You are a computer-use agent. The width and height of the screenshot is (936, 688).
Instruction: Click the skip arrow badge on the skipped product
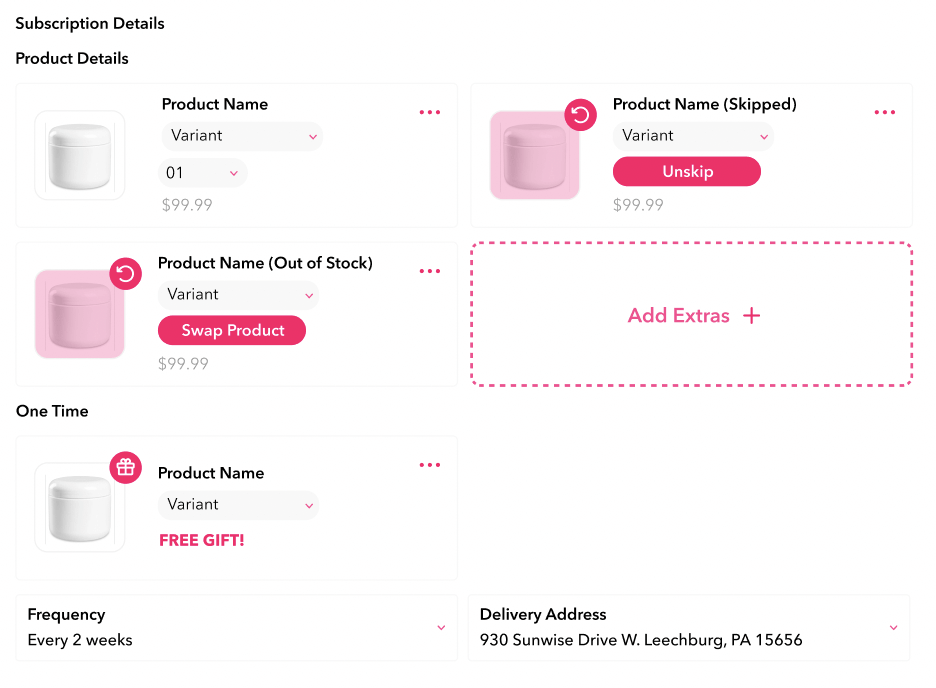(x=580, y=115)
